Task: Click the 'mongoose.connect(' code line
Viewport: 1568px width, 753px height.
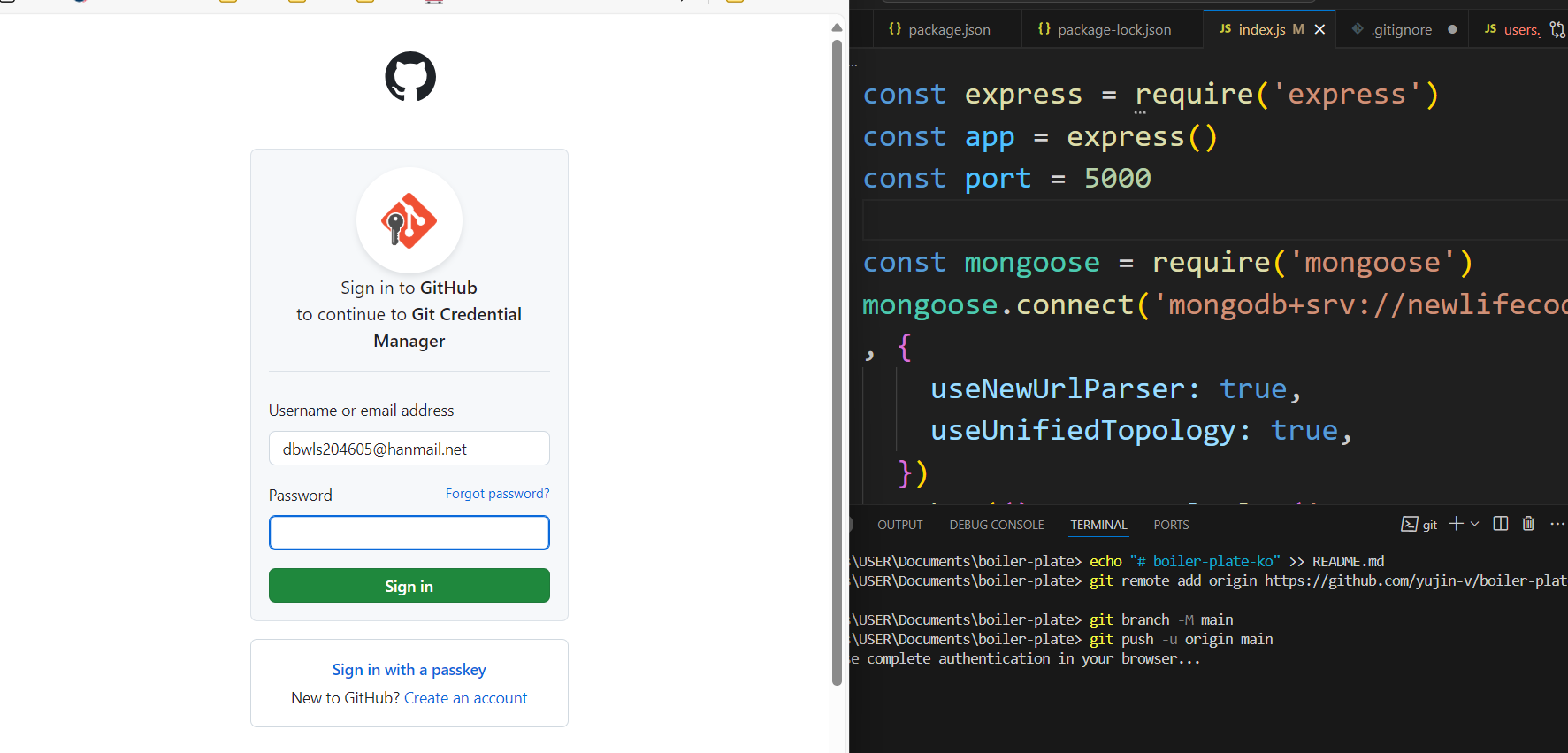Action: coord(1215,304)
